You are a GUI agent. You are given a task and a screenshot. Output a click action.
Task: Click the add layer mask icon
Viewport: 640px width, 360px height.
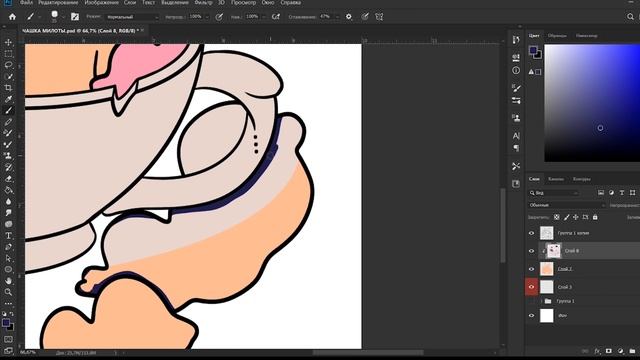(x=609, y=351)
